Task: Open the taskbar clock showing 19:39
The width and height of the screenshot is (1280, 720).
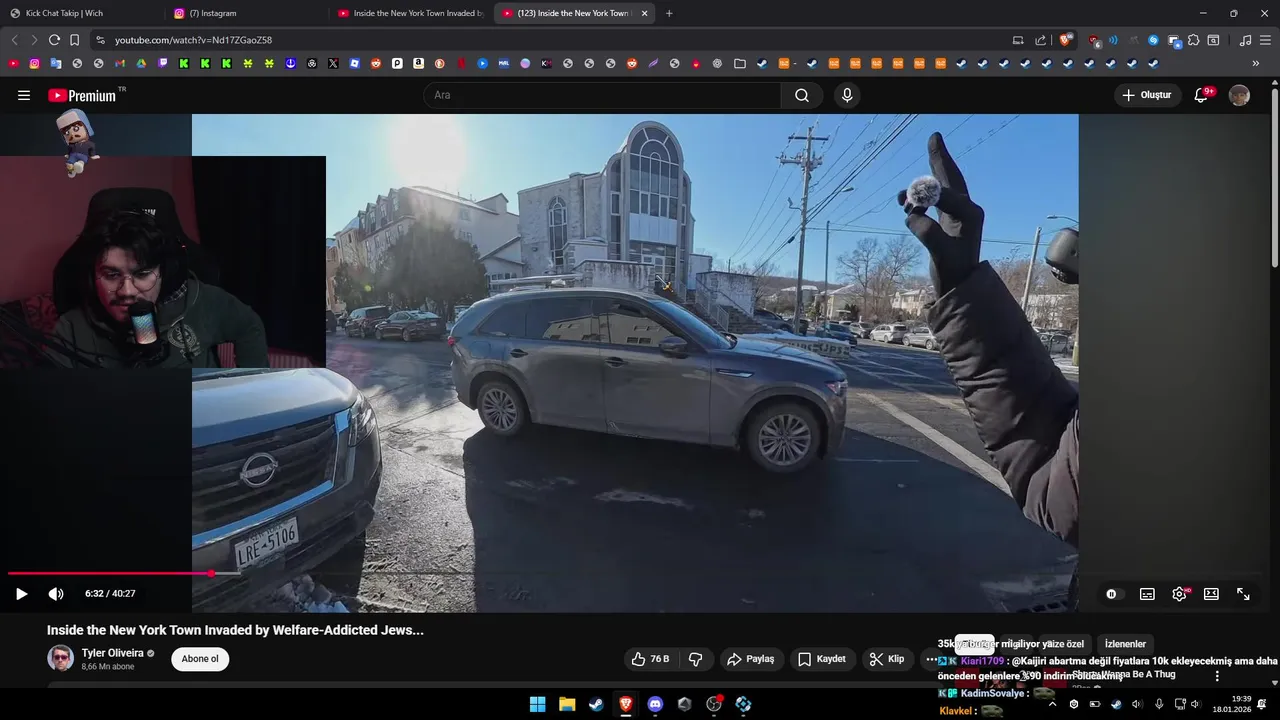Action: pyautogui.click(x=1232, y=704)
